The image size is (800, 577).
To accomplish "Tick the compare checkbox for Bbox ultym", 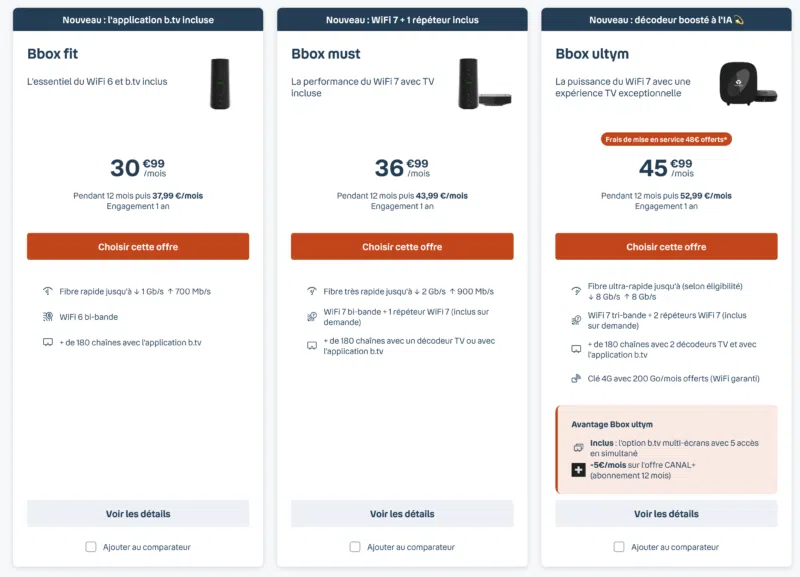I will (619, 547).
